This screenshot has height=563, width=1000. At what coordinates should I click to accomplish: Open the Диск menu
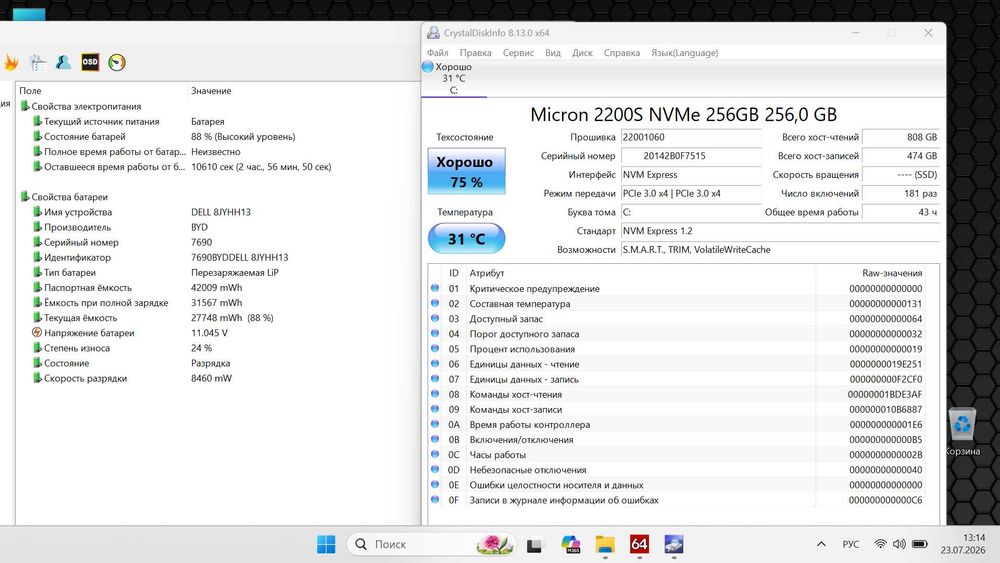click(x=582, y=52)
